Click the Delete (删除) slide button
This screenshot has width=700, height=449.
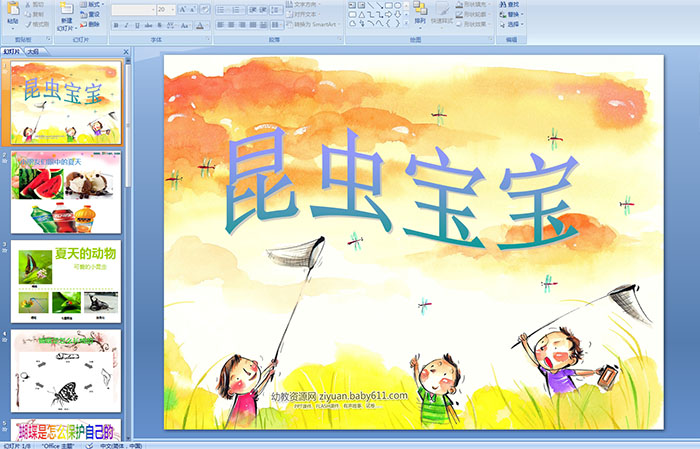[90, 24]
